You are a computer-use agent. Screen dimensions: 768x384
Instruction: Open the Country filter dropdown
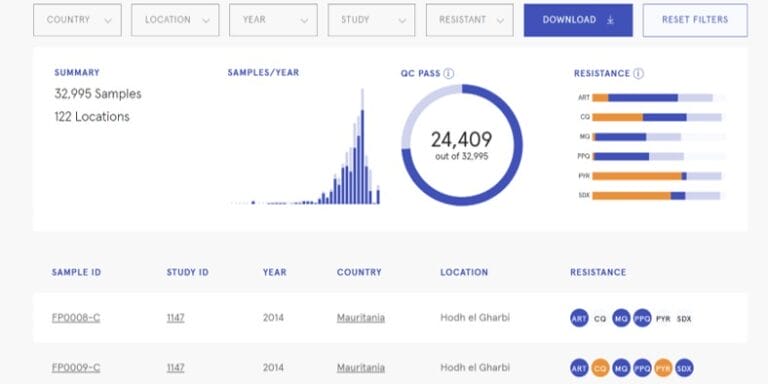pos(77,20)
